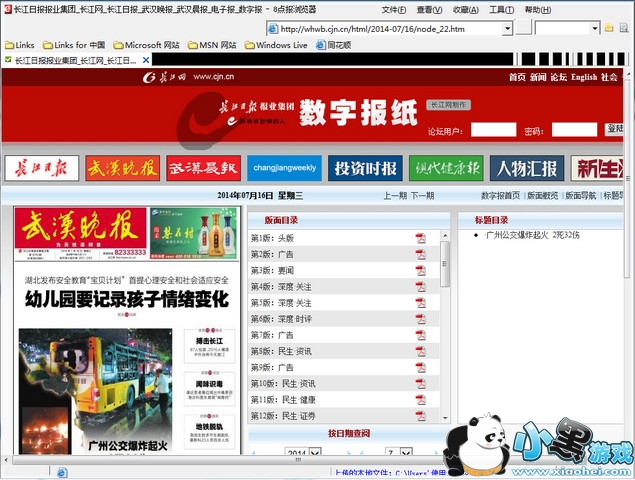The height and width of the screenshot is (480, 635).
Task: Click 首页 in the top navigation
Action: tap(517, 77)
